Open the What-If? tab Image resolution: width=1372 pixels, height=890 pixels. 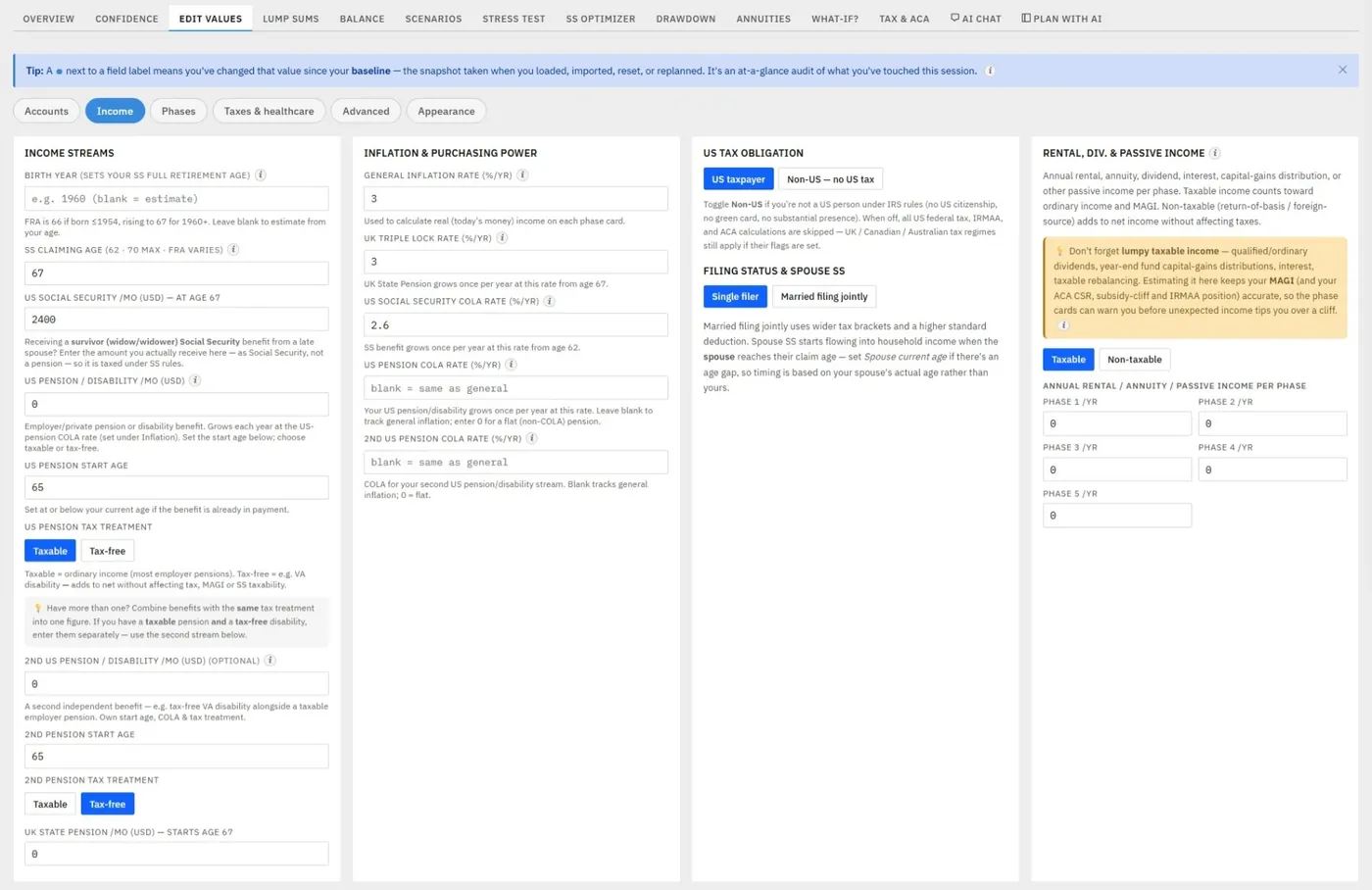tap(835, 19)
